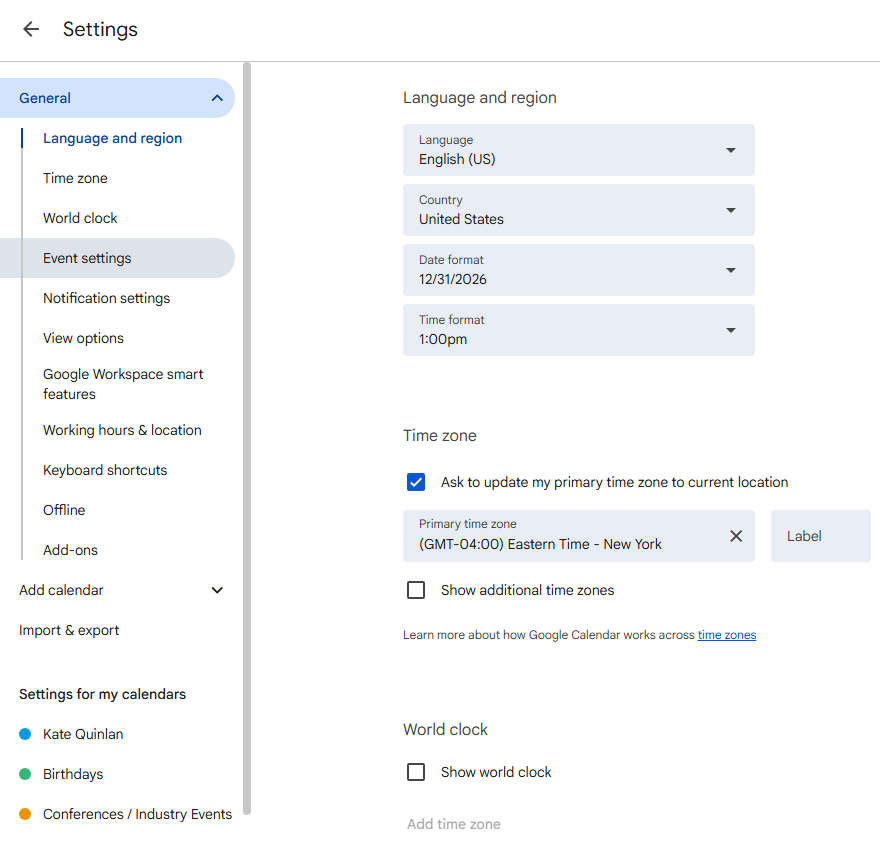Click the Add time zone button

tap(453, 824)
